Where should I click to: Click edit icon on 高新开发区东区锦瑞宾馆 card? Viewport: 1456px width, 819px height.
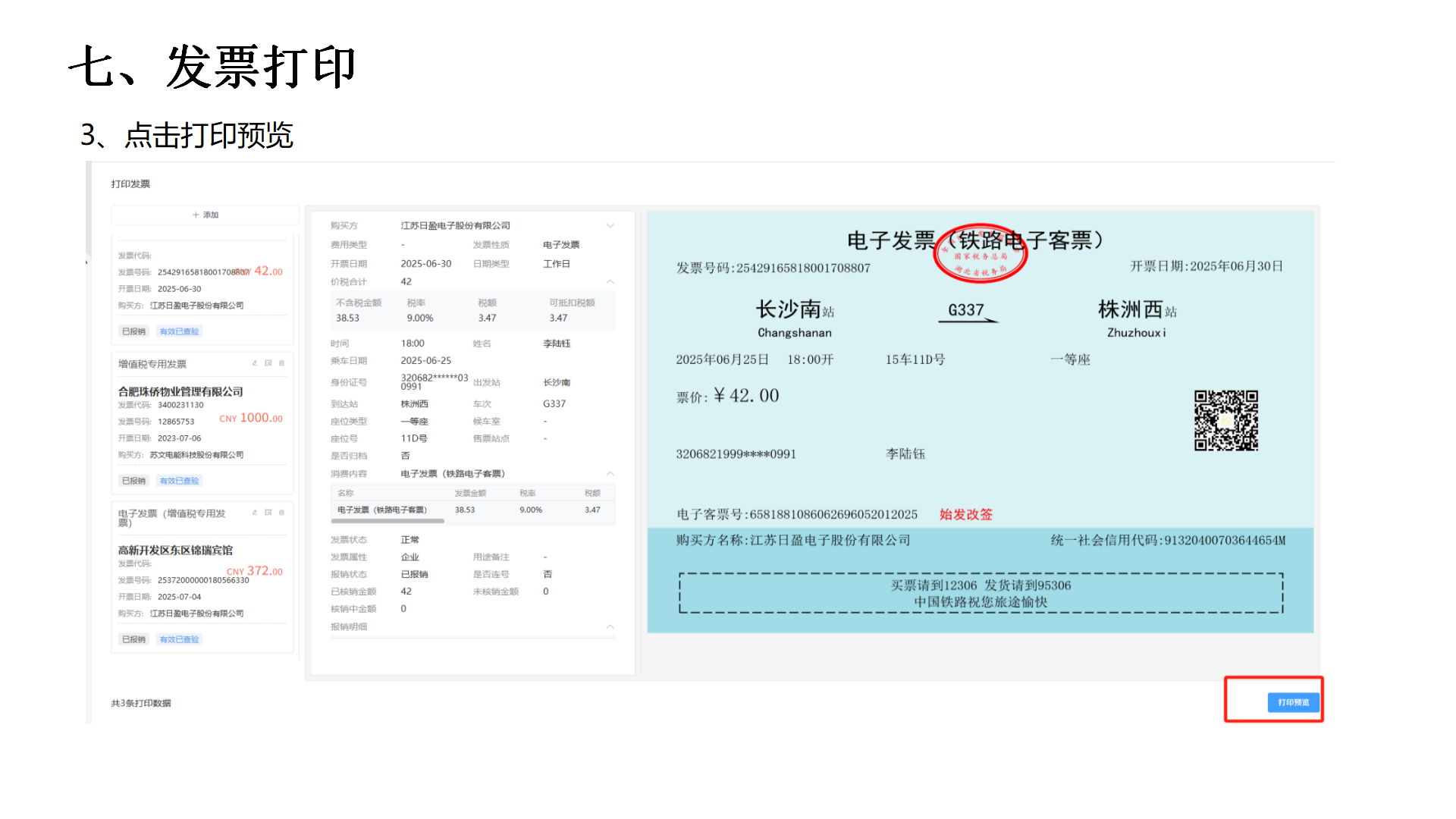tap(255, 513)
